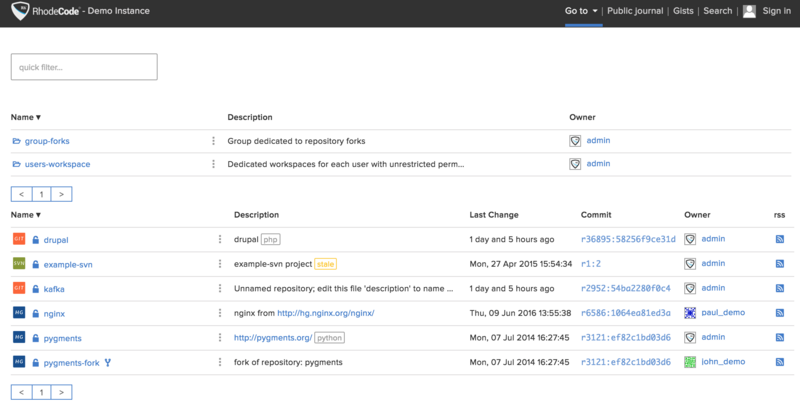This screenshot has height=412, width=800.
Task: Open Gists from the top navigation
Action: (683, 11)
